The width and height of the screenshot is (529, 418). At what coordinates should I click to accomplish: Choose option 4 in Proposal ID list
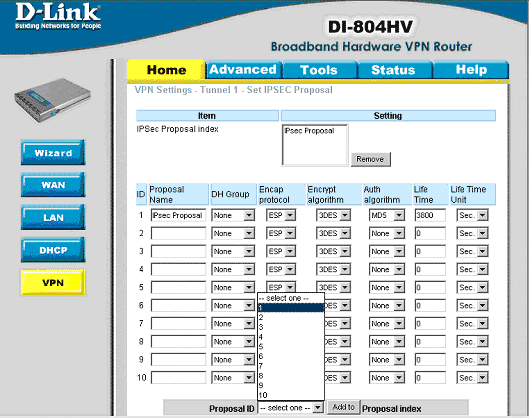coord(291,337)
